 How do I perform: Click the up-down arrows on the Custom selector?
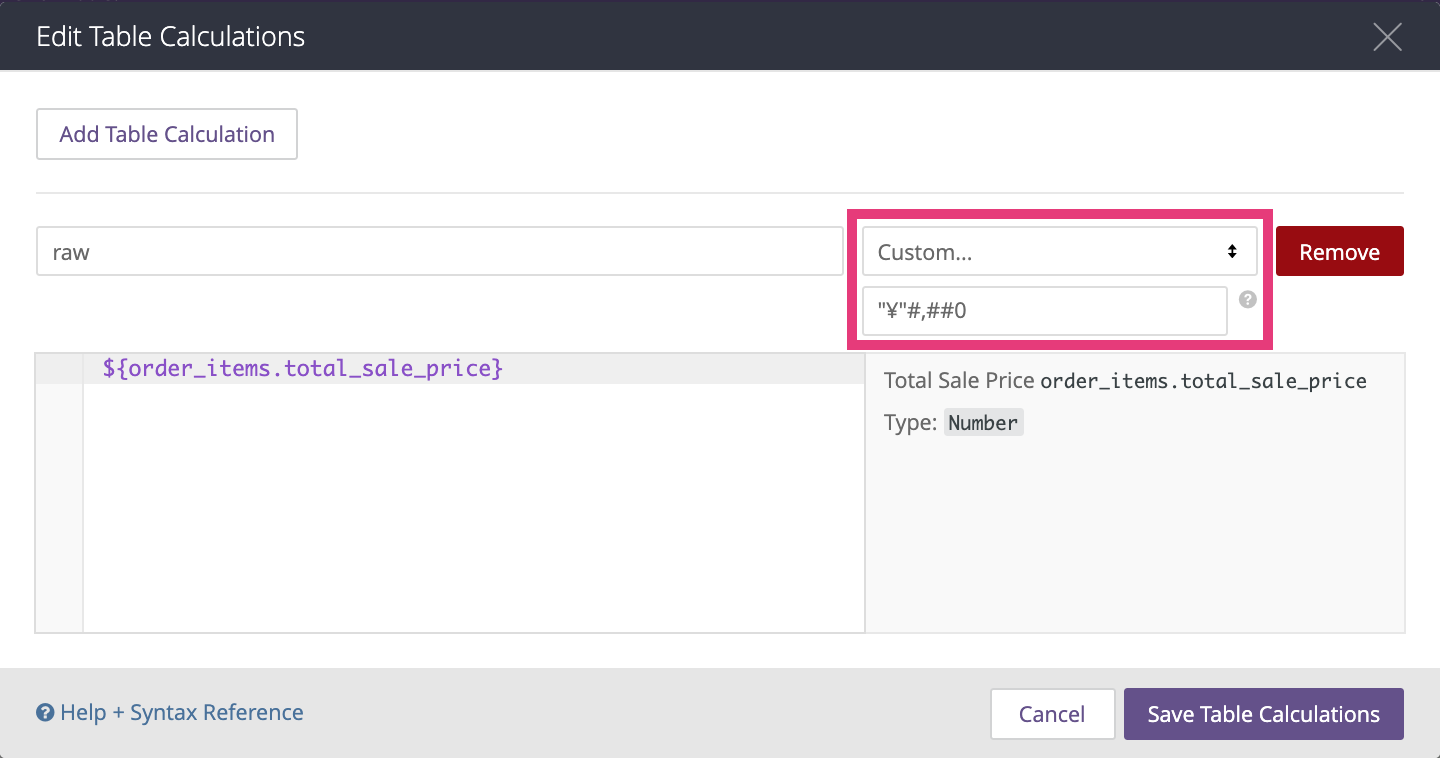[1230, 252]
